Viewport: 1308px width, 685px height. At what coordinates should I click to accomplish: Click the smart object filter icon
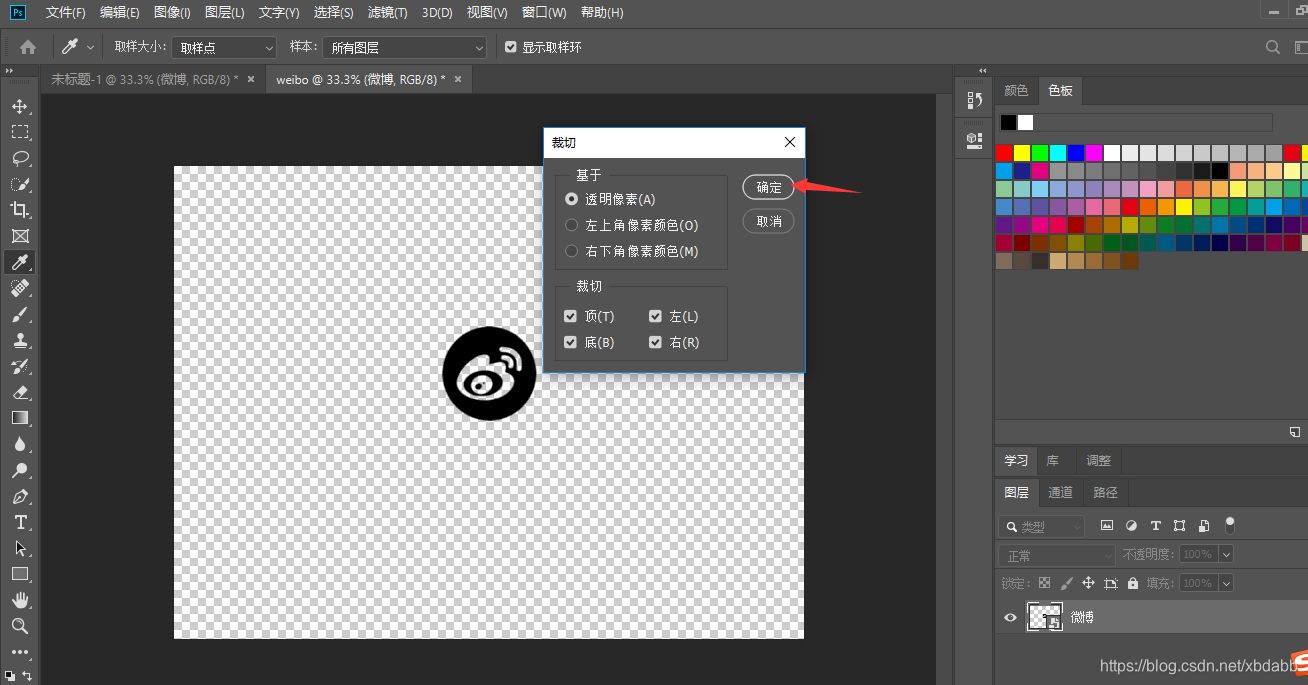pyautogui.click(x=1204, y=525)
